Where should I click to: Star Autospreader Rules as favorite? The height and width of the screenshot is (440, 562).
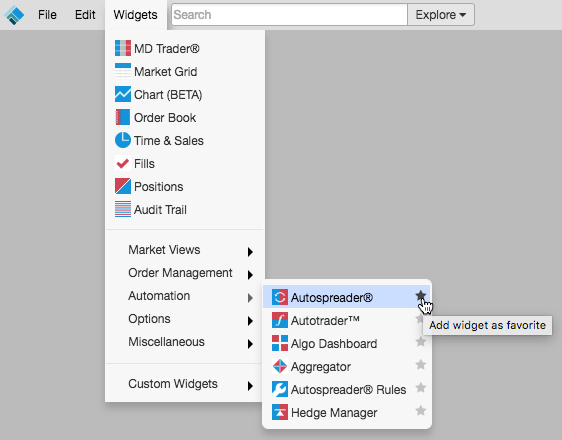[421, 387]
